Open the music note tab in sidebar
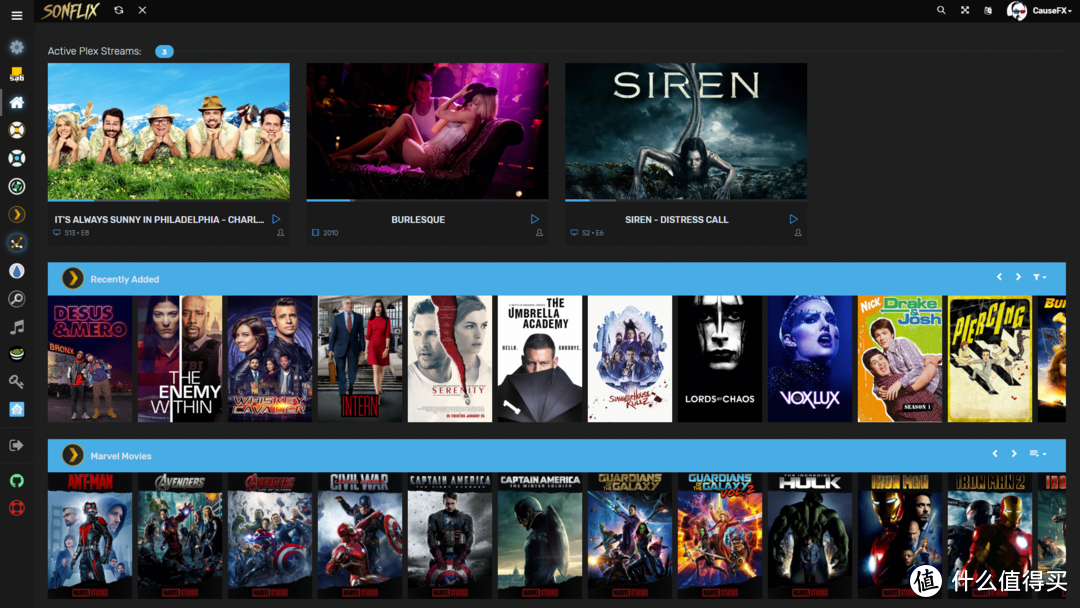Viewport: 1080px width, 608px height. click(x=16, y=326)
